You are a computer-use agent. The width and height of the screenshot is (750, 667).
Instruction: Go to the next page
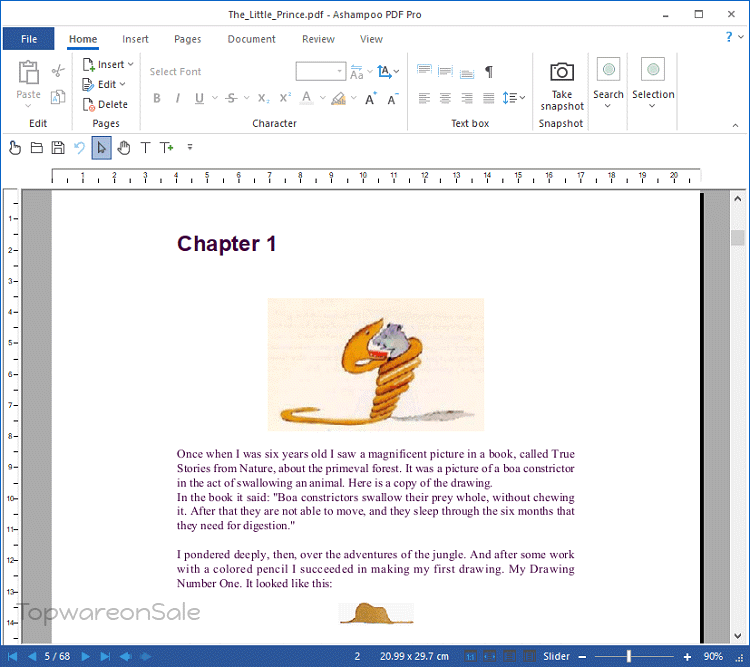[85, 656]
